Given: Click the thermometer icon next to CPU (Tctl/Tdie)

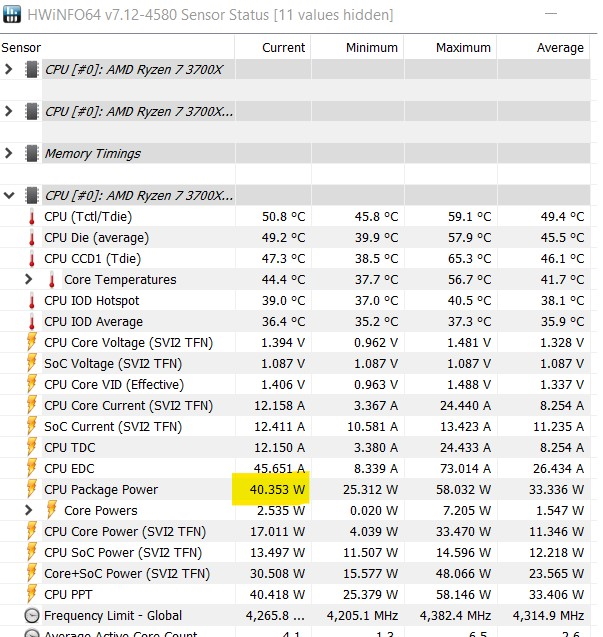Looking at the screenshot, I should pyautogui.click(x=32, y=217).
